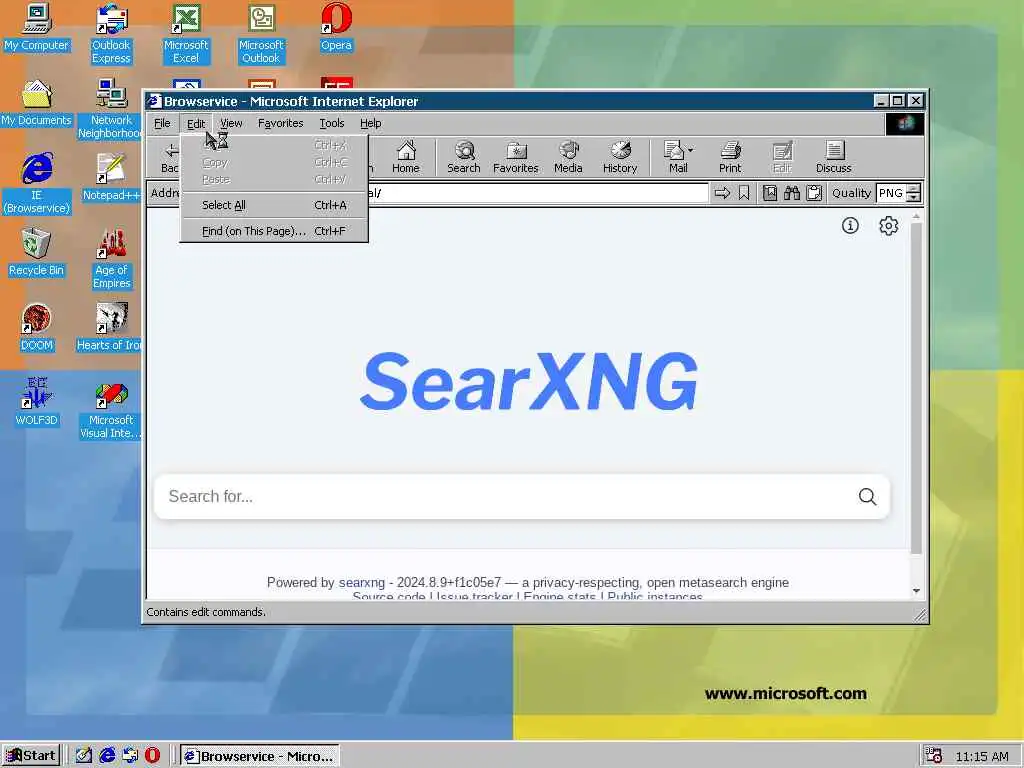The width and height of the screenshot is (1024, 768).
Task: Click the system tray scheduler icon
Action: click(x=933, y=756)
